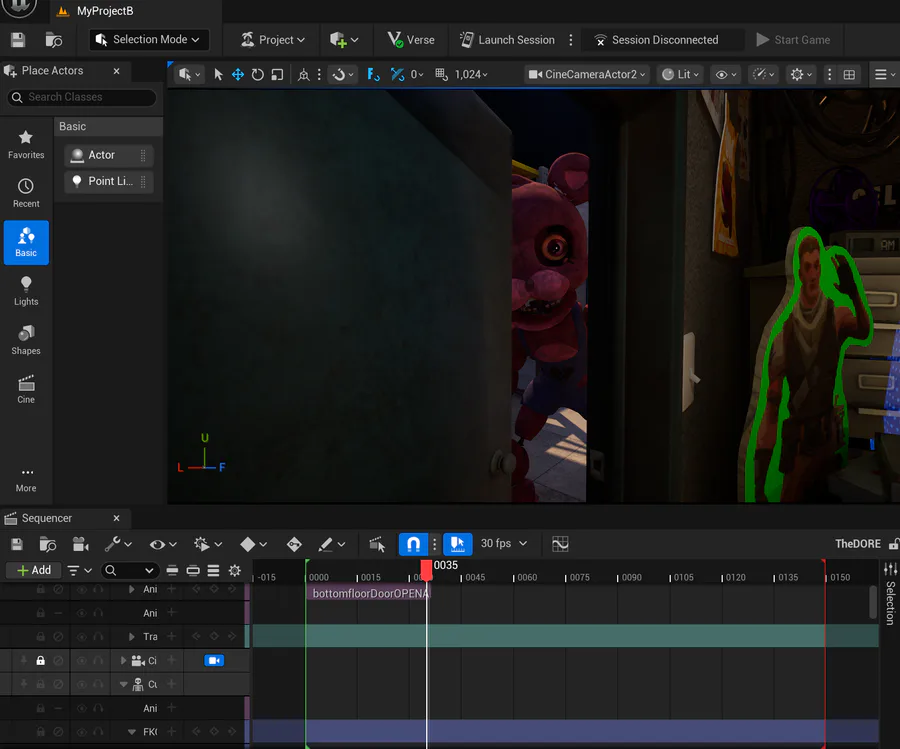Viewport: 900px width, 749px height.
Task: Toggle the auto-key icon in Sequencer
Action: (294, 544)
